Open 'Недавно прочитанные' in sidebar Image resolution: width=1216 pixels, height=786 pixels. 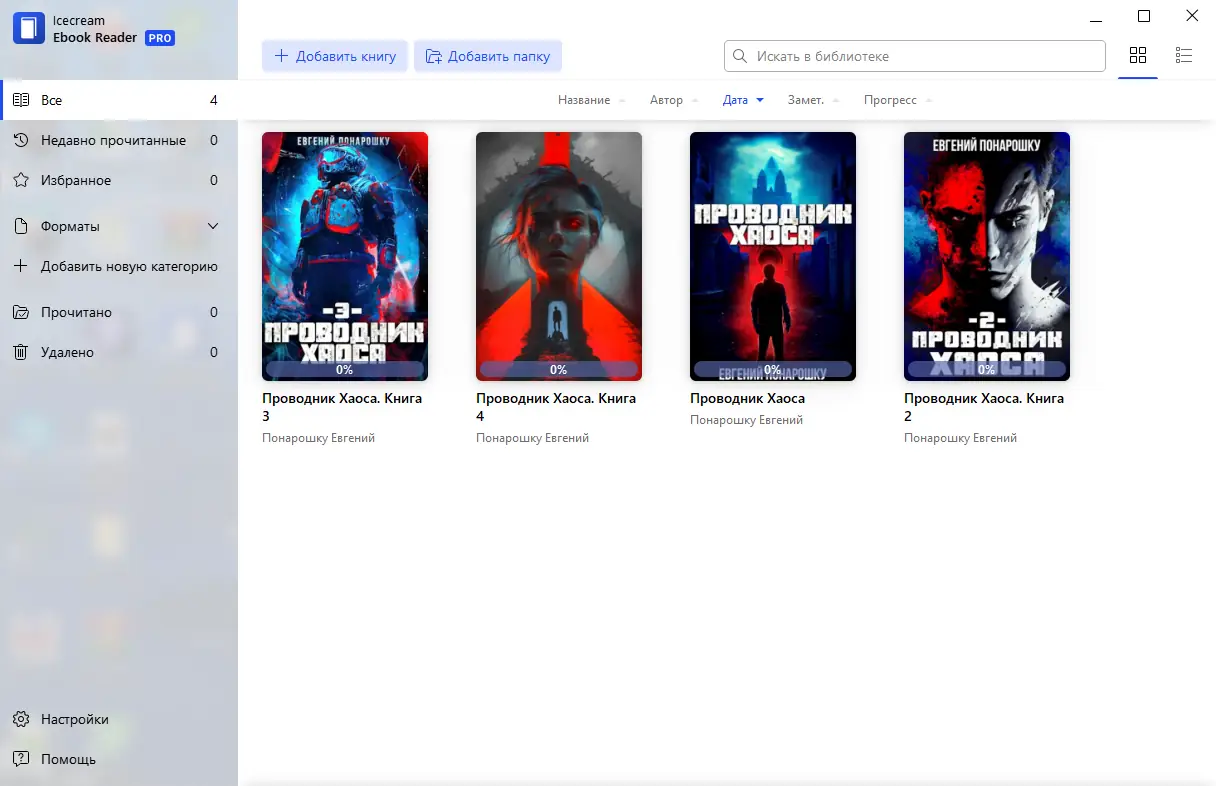point(119,140)
